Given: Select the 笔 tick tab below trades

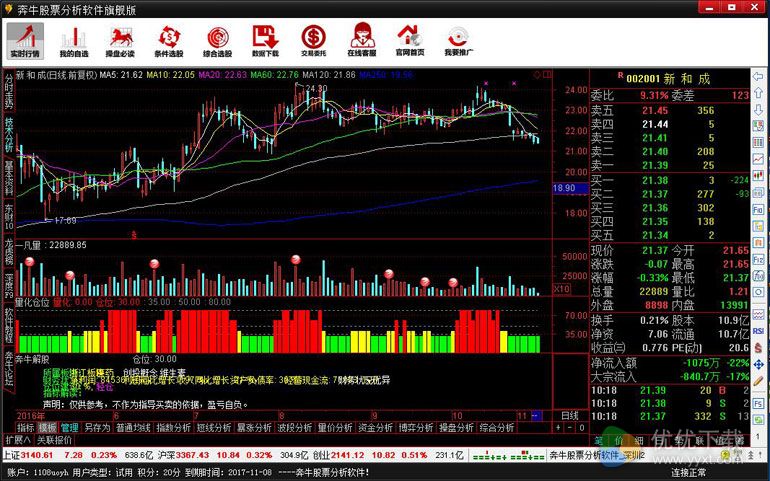Looking at the screenshot, I should coord(599,440).
